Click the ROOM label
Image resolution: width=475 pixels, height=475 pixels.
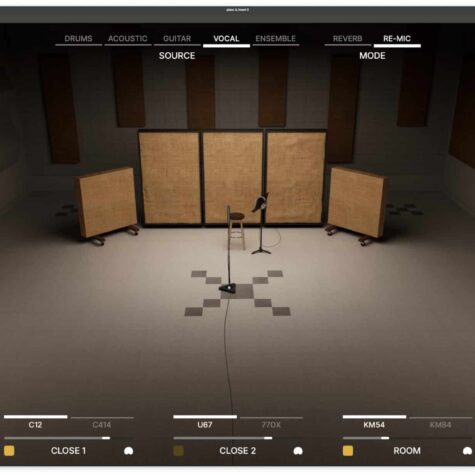coord(407,451)
